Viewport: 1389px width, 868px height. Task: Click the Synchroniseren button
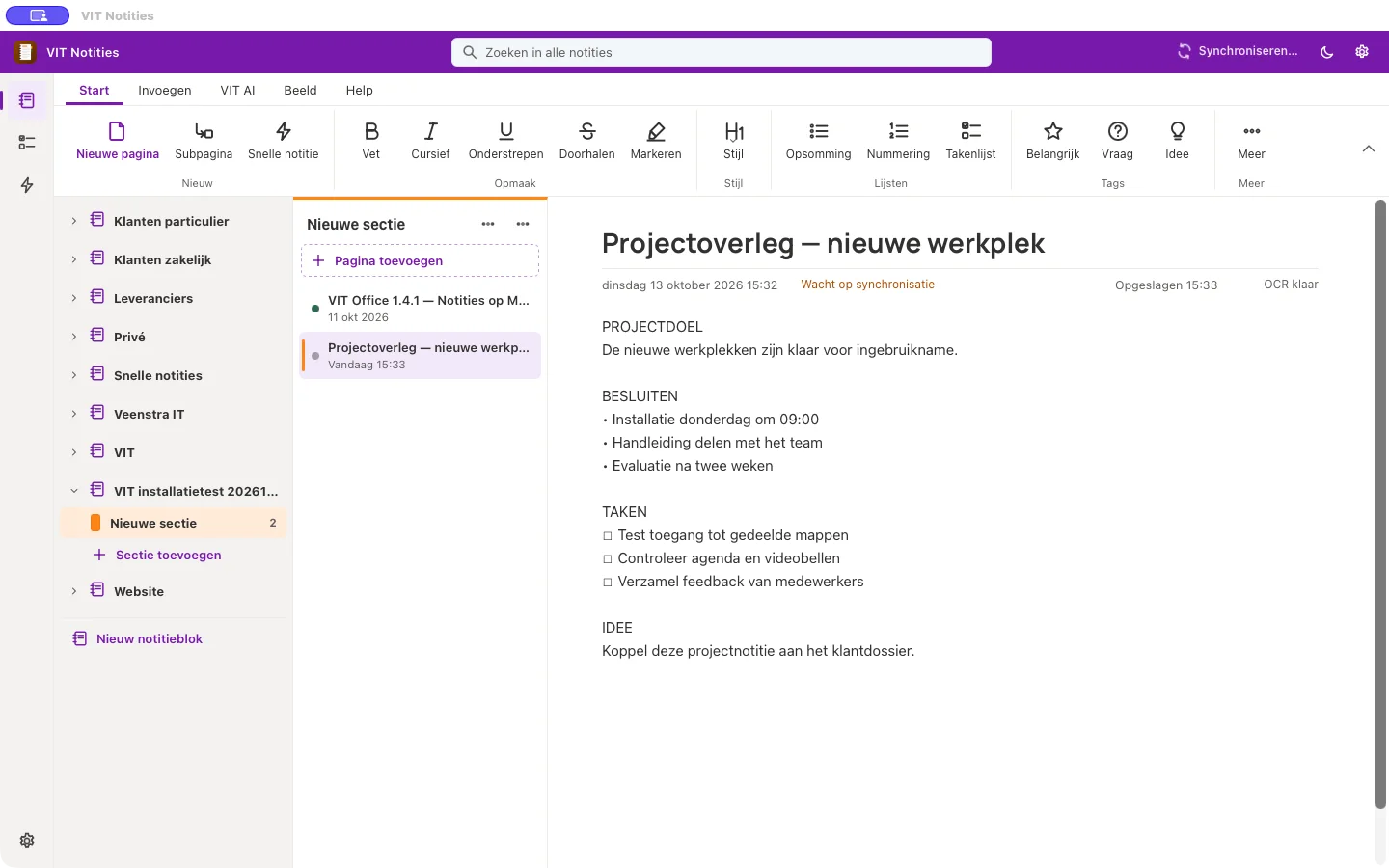tap(1238, 51)
